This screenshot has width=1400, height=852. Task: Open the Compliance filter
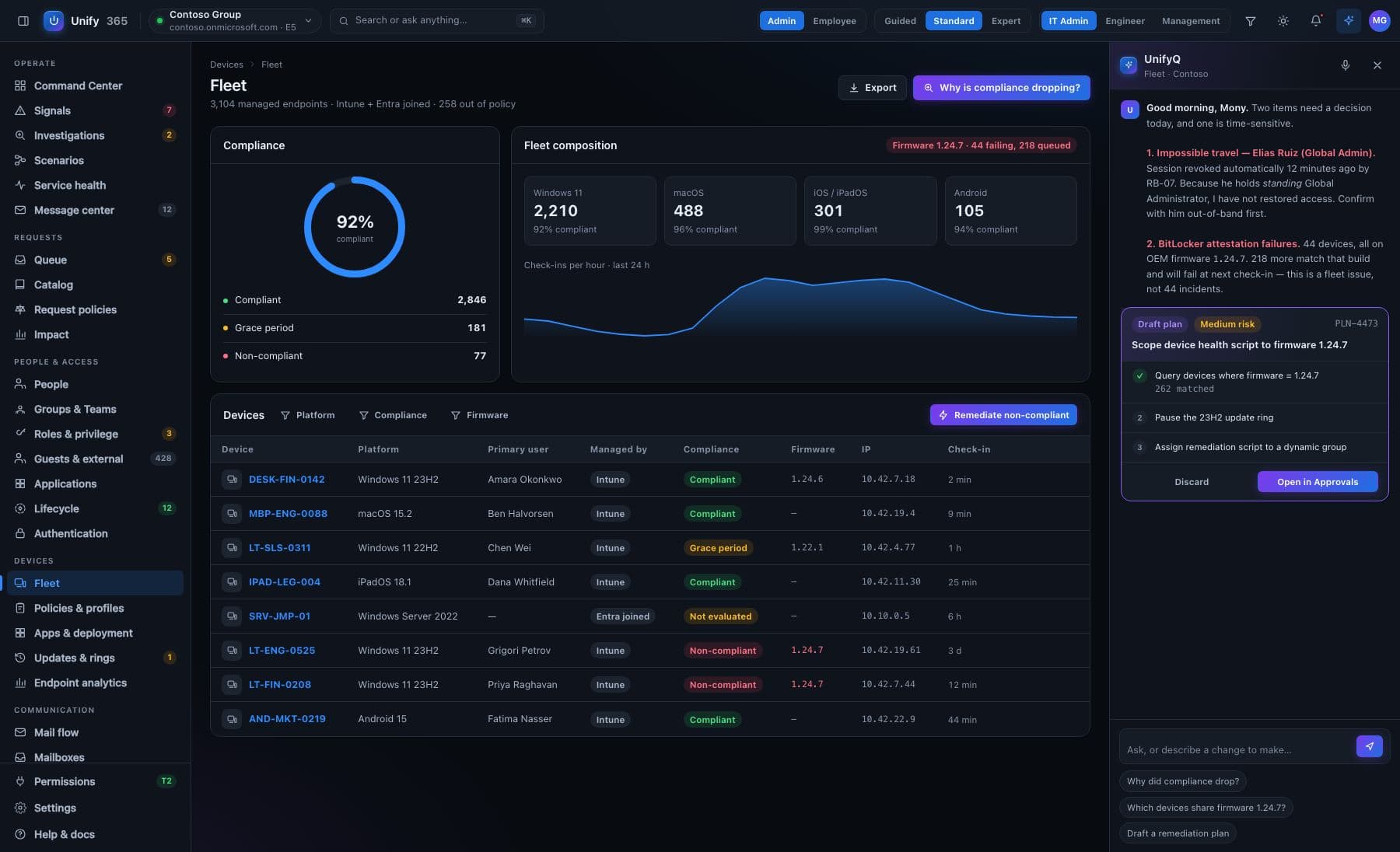pos(393,415)
